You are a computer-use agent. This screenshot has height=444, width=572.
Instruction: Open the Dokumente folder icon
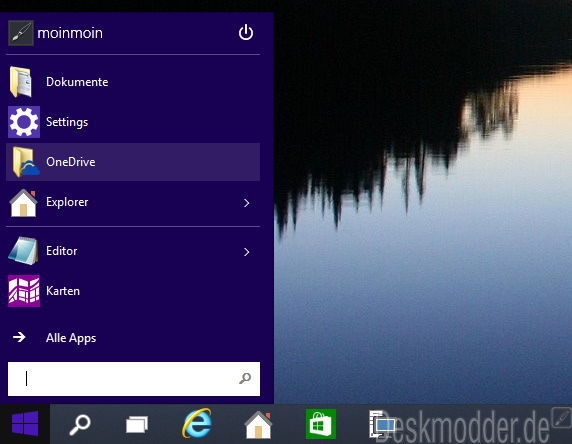[21, 82]
